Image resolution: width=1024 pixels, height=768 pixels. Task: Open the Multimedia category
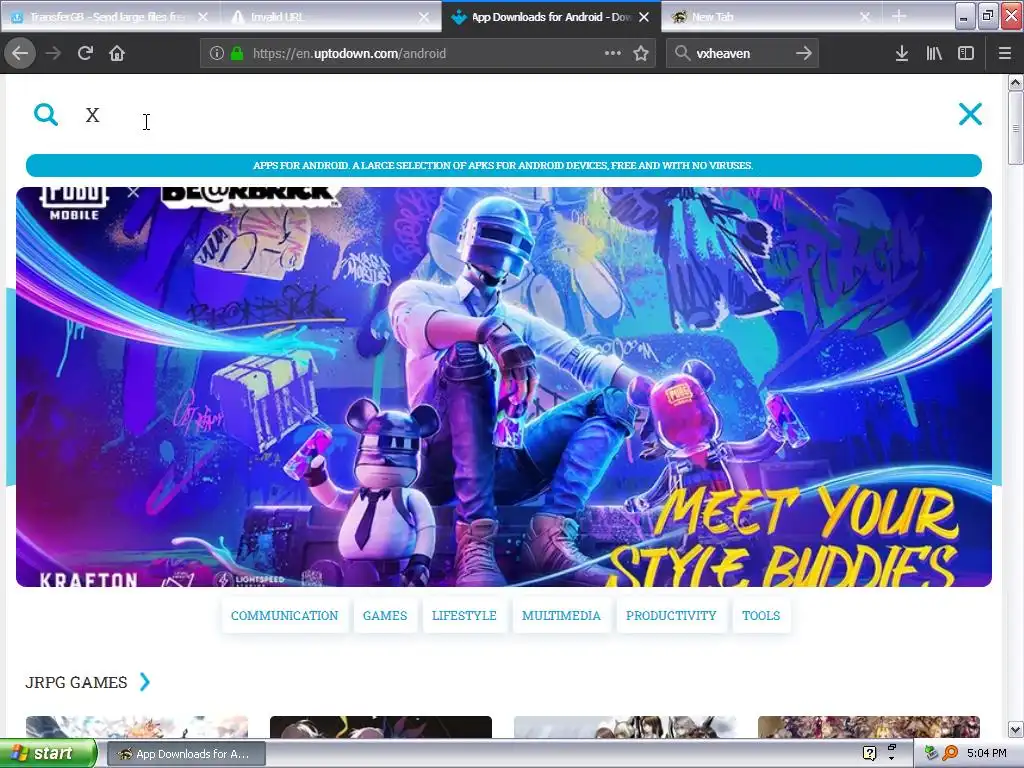561,616
